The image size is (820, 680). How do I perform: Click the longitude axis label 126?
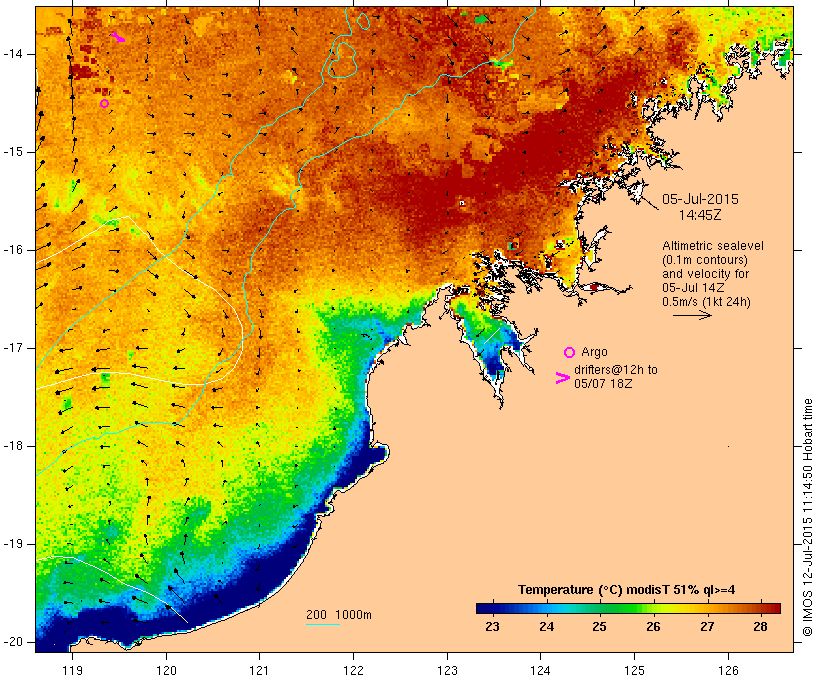[728, 671]
